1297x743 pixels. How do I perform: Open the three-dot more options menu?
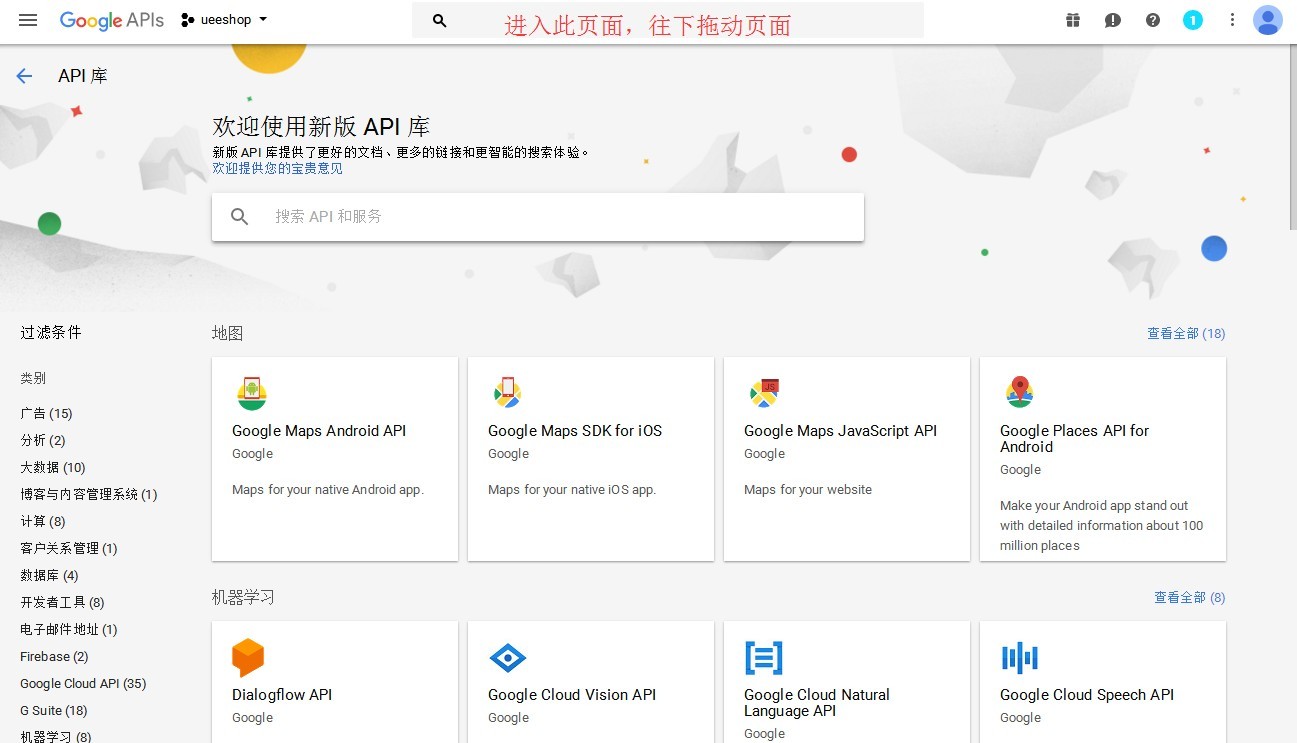click(x=1233, y=20)
